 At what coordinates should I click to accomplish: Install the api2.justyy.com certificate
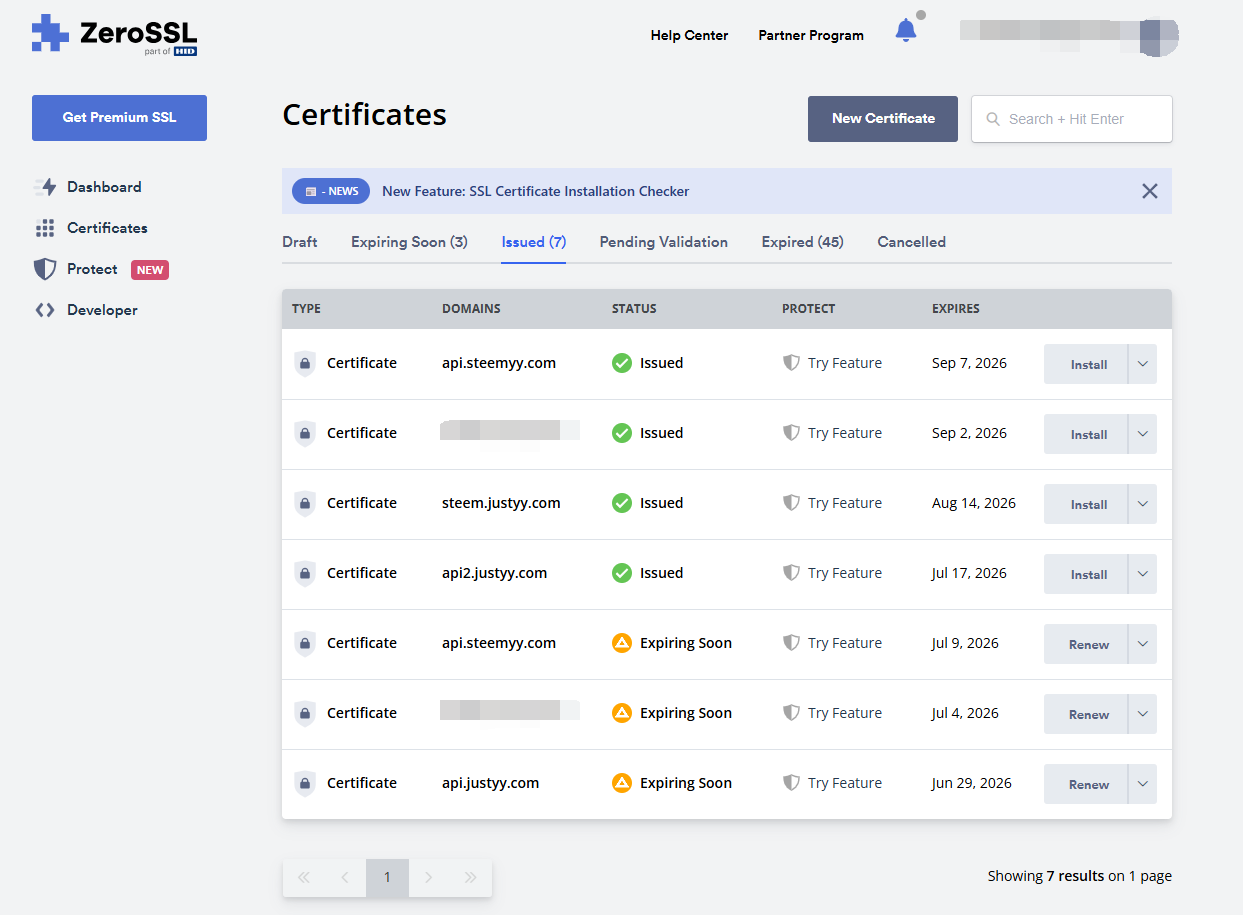click(x=1087, y=574)
